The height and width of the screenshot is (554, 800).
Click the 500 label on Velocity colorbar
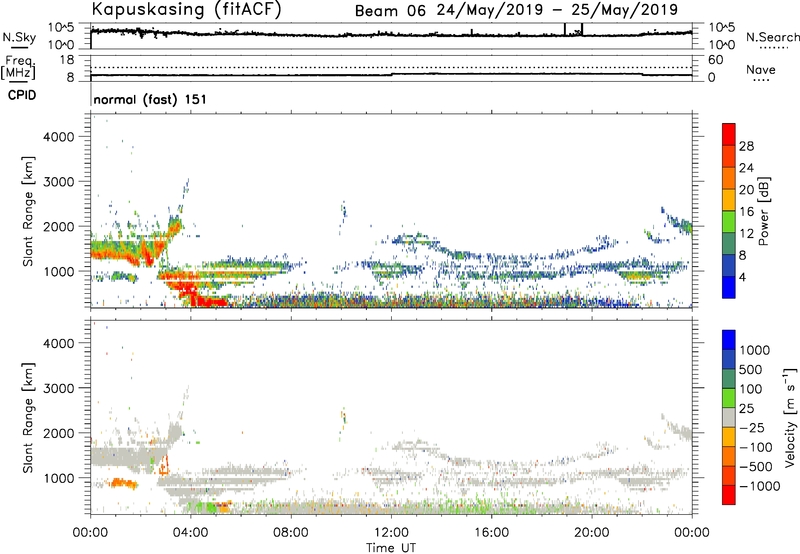click(x=751, y=369)
